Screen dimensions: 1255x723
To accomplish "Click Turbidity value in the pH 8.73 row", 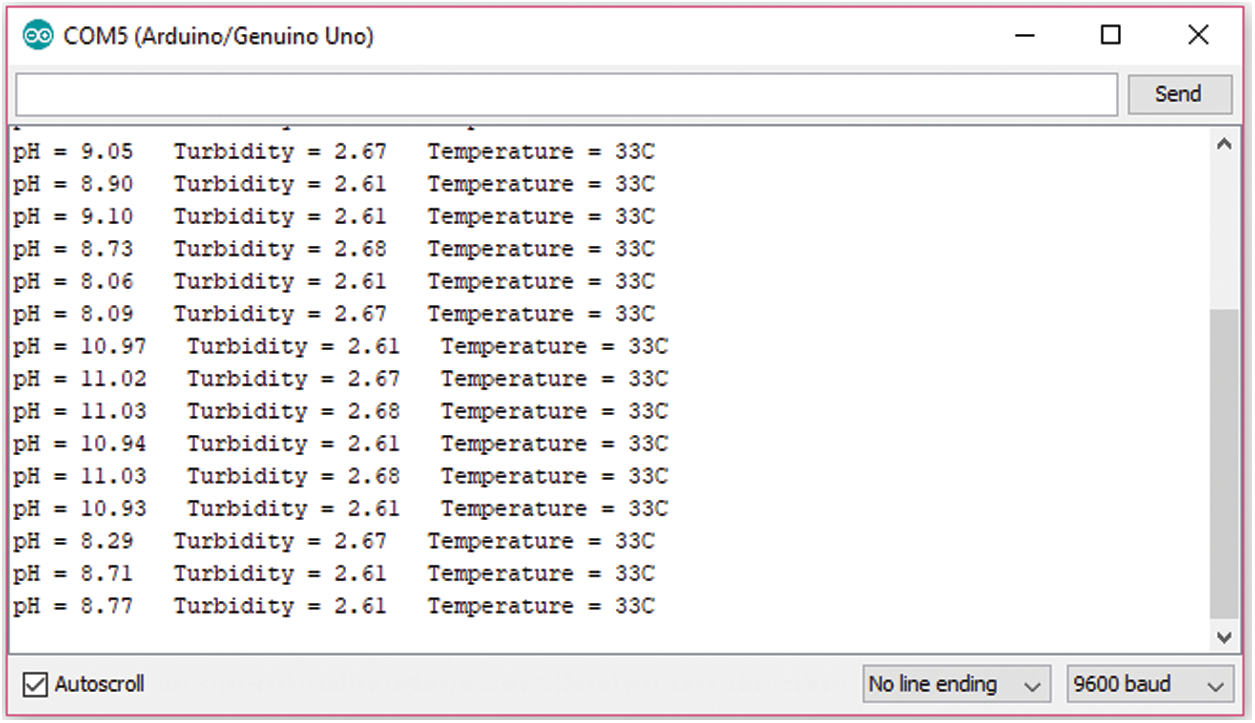I will click(x=360, y=250).
